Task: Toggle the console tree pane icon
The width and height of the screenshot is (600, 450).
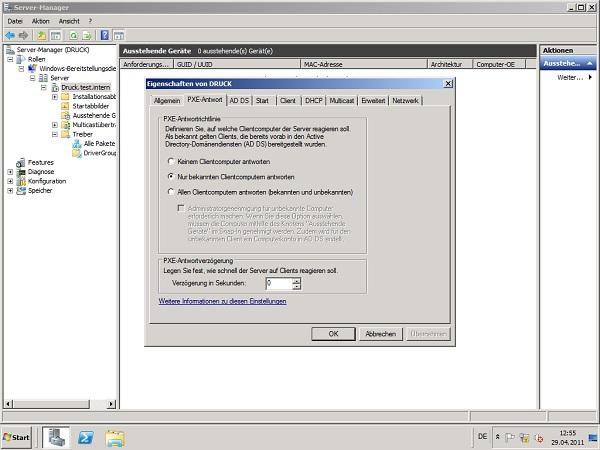Action: point(56,36)
